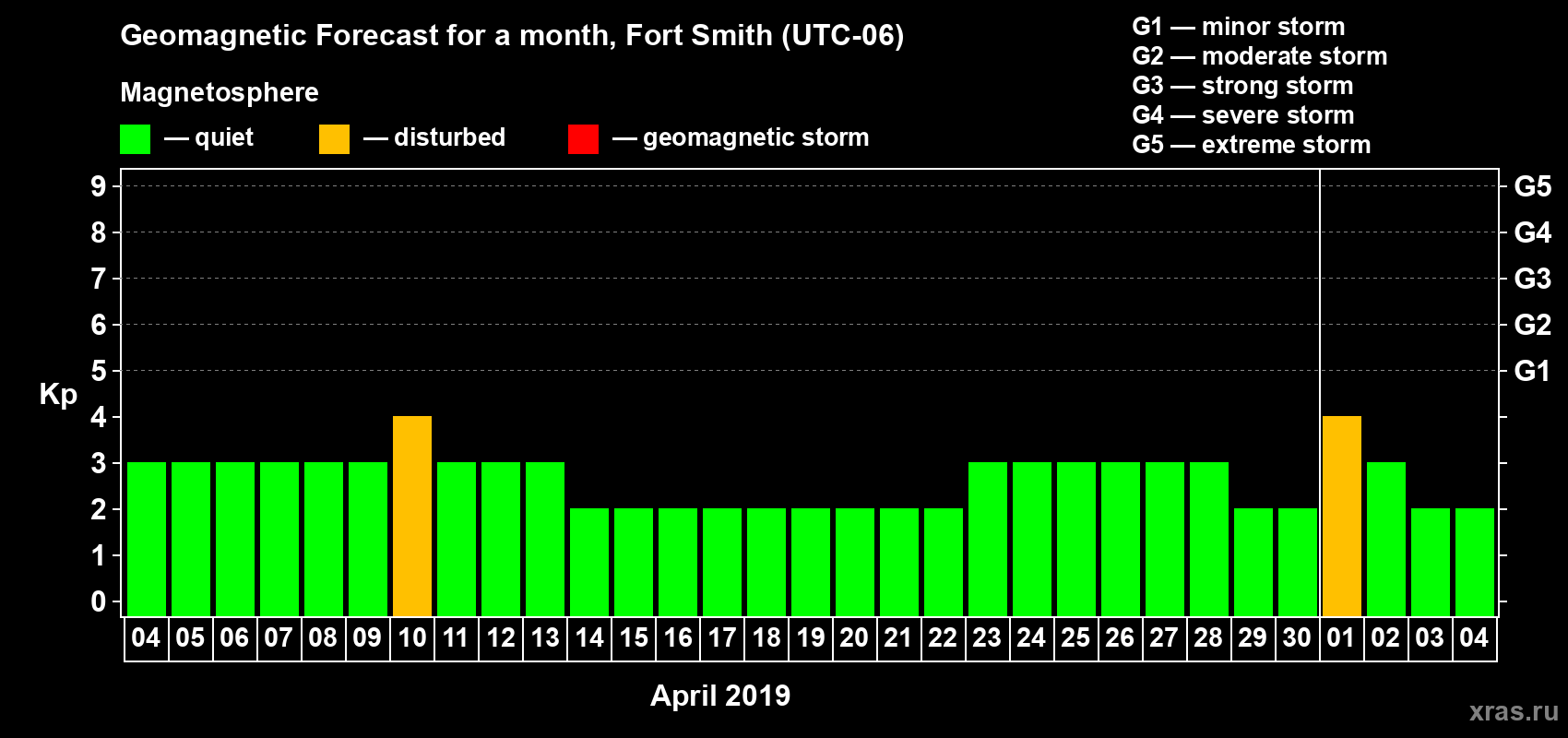This screenshot has height=738, width=1568.
Task: Click the Kp axis value 7
Action: pos(99,279)
